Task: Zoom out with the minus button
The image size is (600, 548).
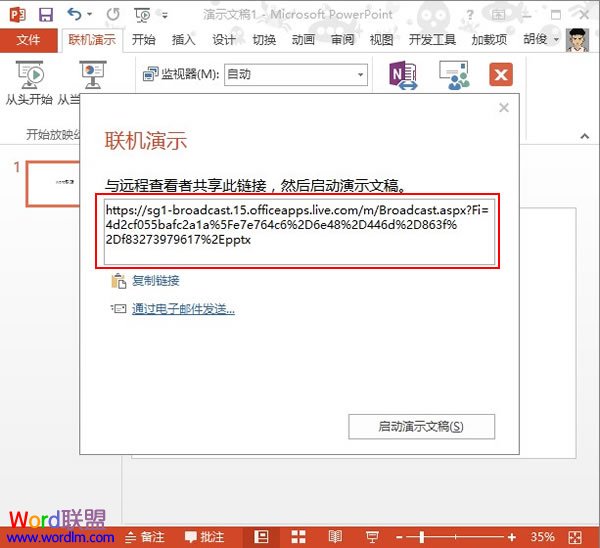Action: click(x=399, y=537)
